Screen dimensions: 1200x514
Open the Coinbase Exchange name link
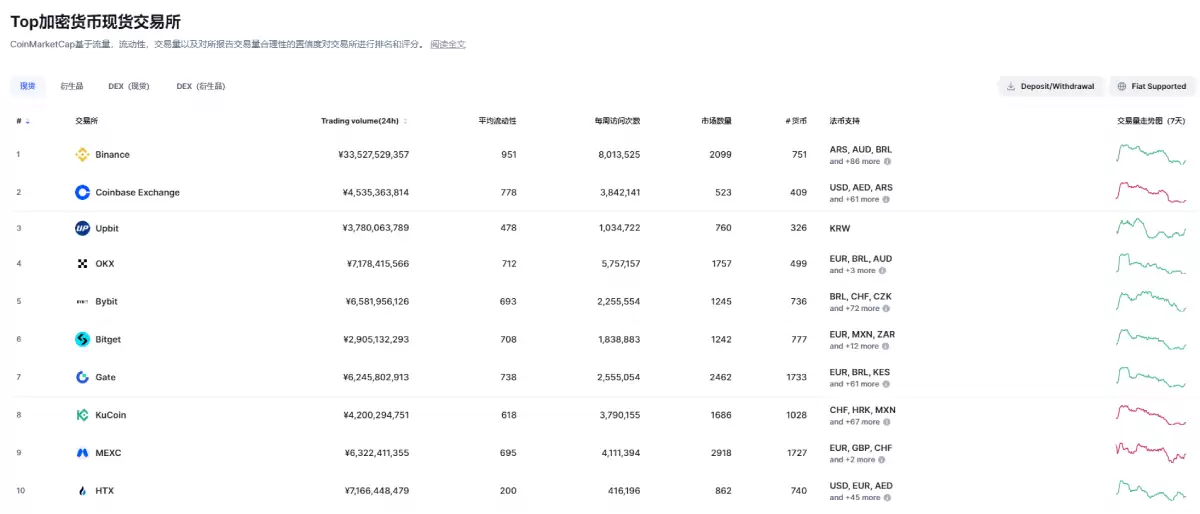point(137,192)
